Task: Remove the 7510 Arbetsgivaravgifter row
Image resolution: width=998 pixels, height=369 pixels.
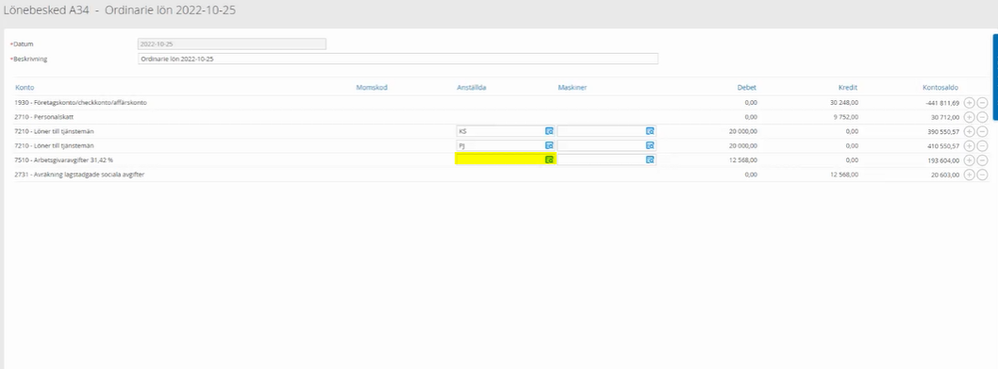Action: point(982,160)
